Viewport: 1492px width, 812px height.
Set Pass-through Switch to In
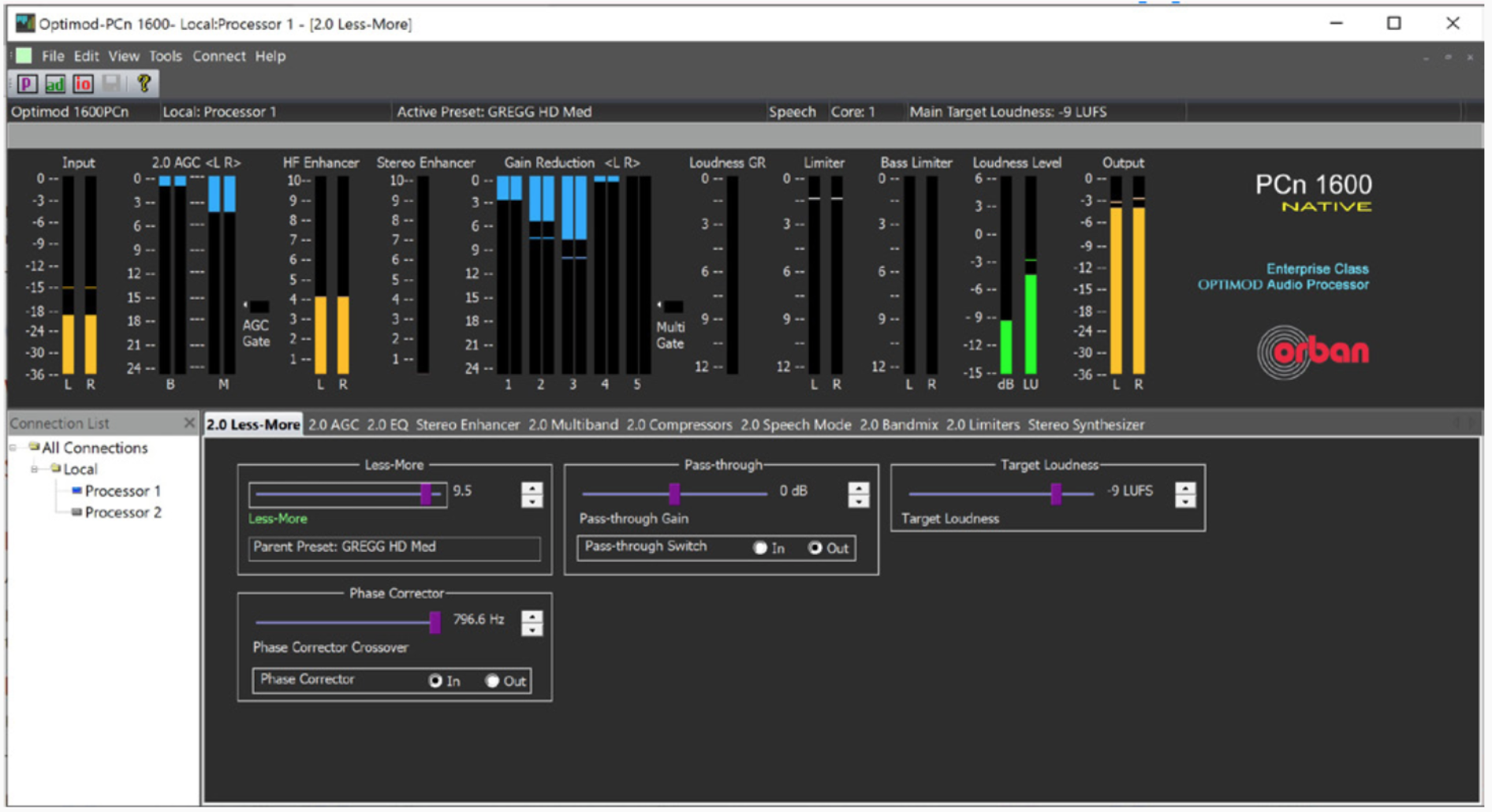point(760,548)
